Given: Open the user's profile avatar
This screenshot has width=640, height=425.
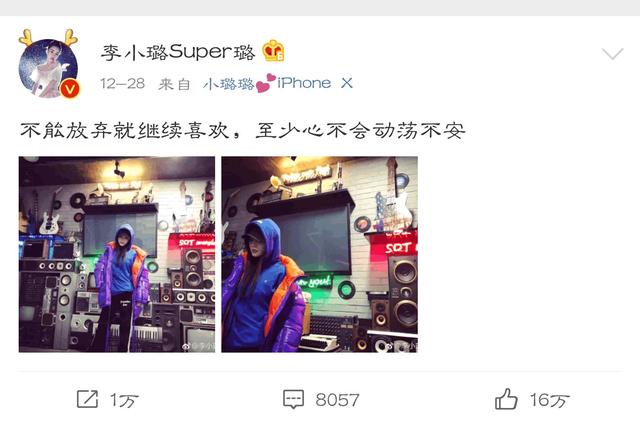Looking at the screenshot, I should tap(48, 68).
